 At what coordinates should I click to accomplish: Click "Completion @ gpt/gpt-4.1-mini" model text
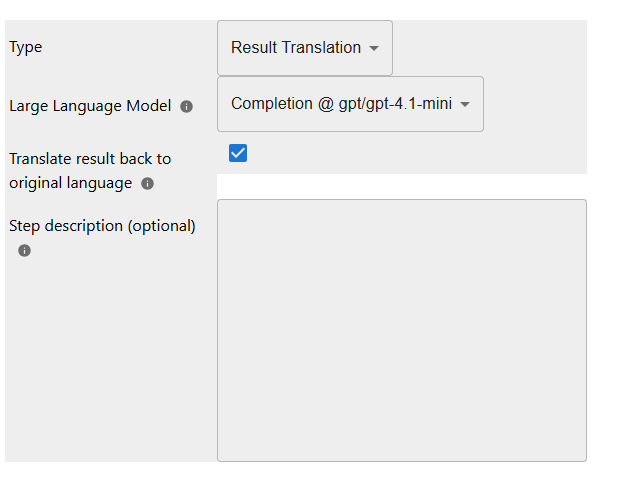coord(341,104)
